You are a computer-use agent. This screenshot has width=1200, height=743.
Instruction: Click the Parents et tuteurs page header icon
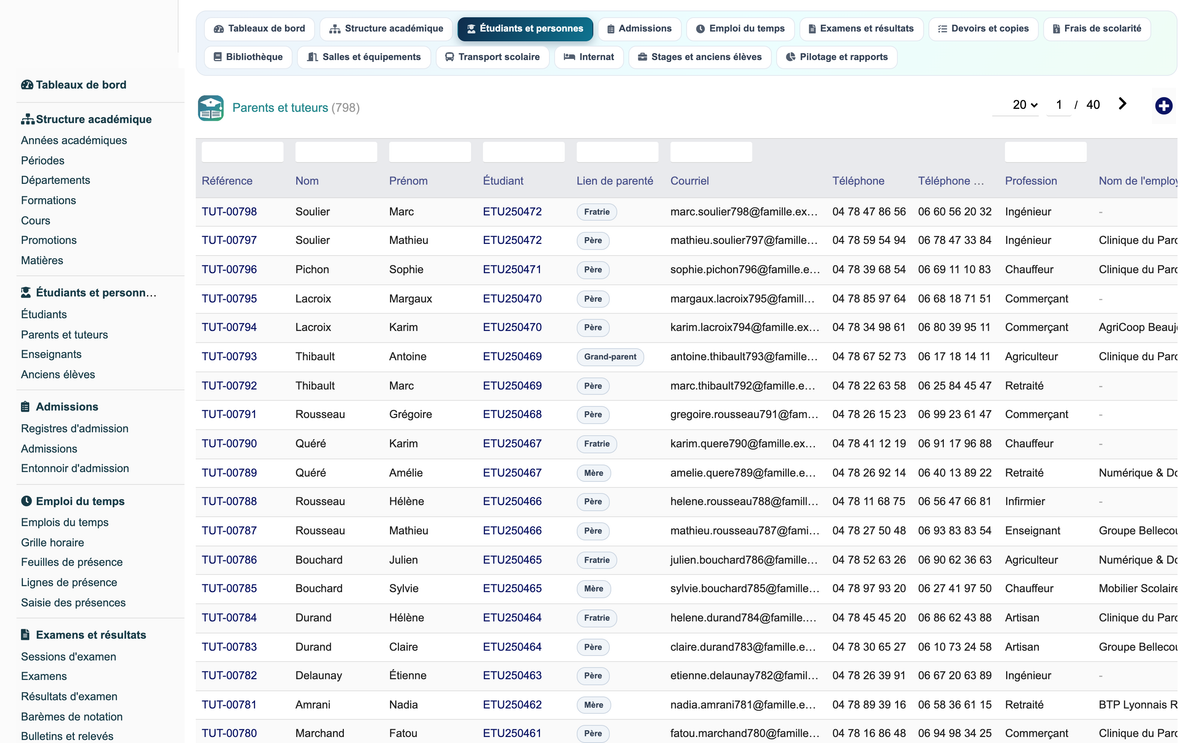211,108
